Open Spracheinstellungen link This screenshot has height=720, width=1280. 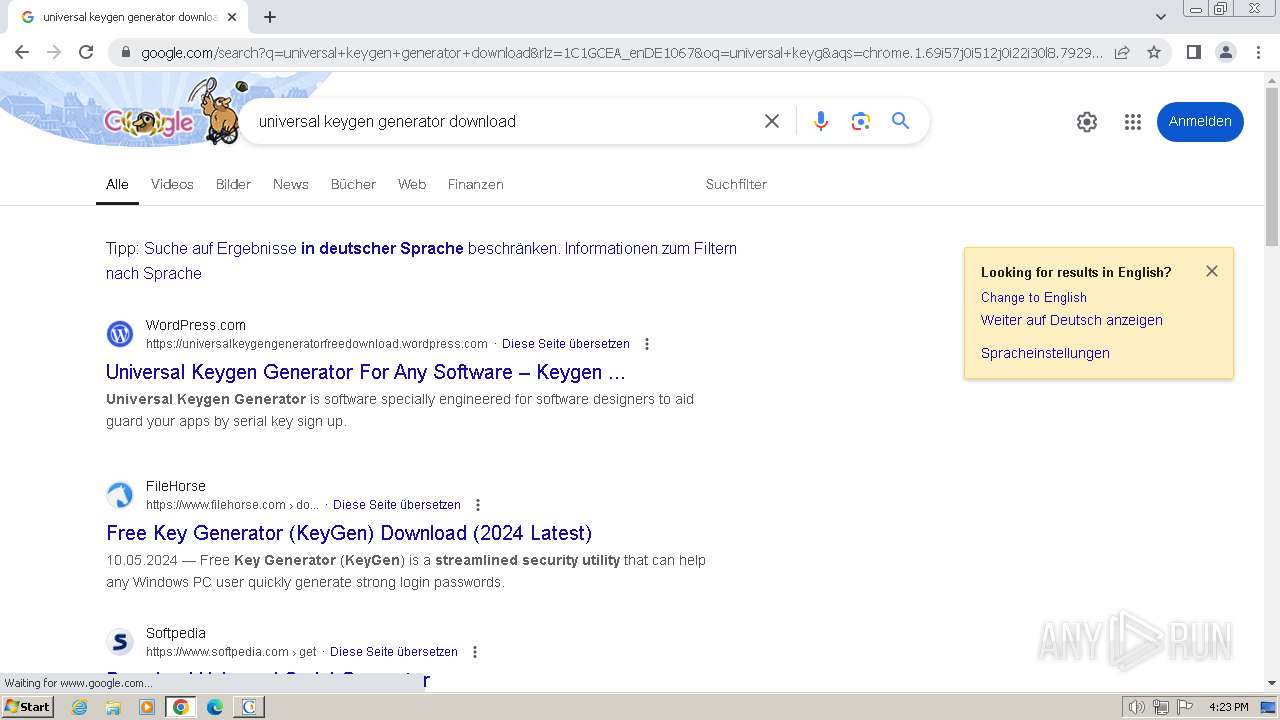coord(1045,353)
